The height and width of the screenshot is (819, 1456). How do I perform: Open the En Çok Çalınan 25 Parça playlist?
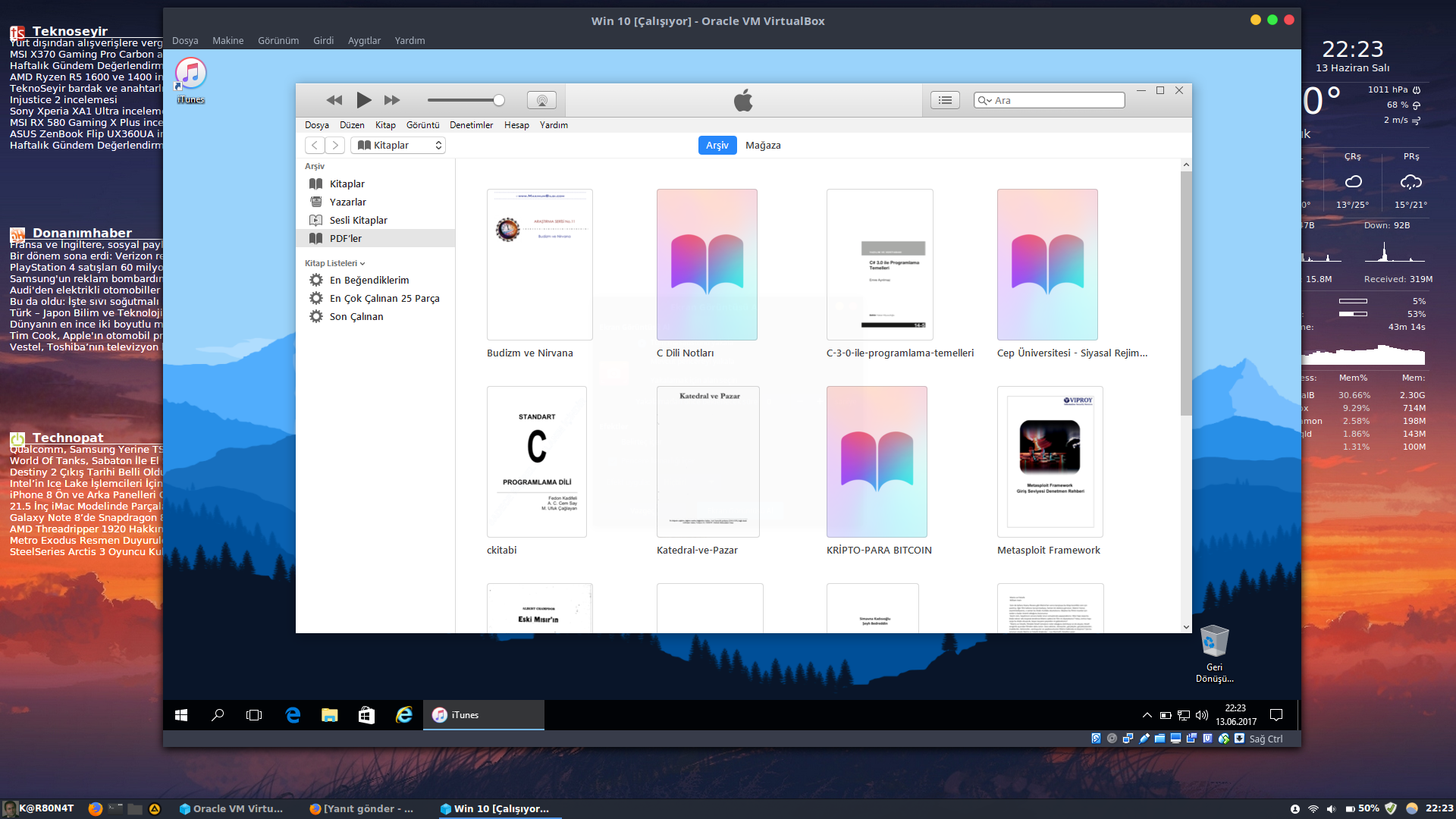pos(375,298)
